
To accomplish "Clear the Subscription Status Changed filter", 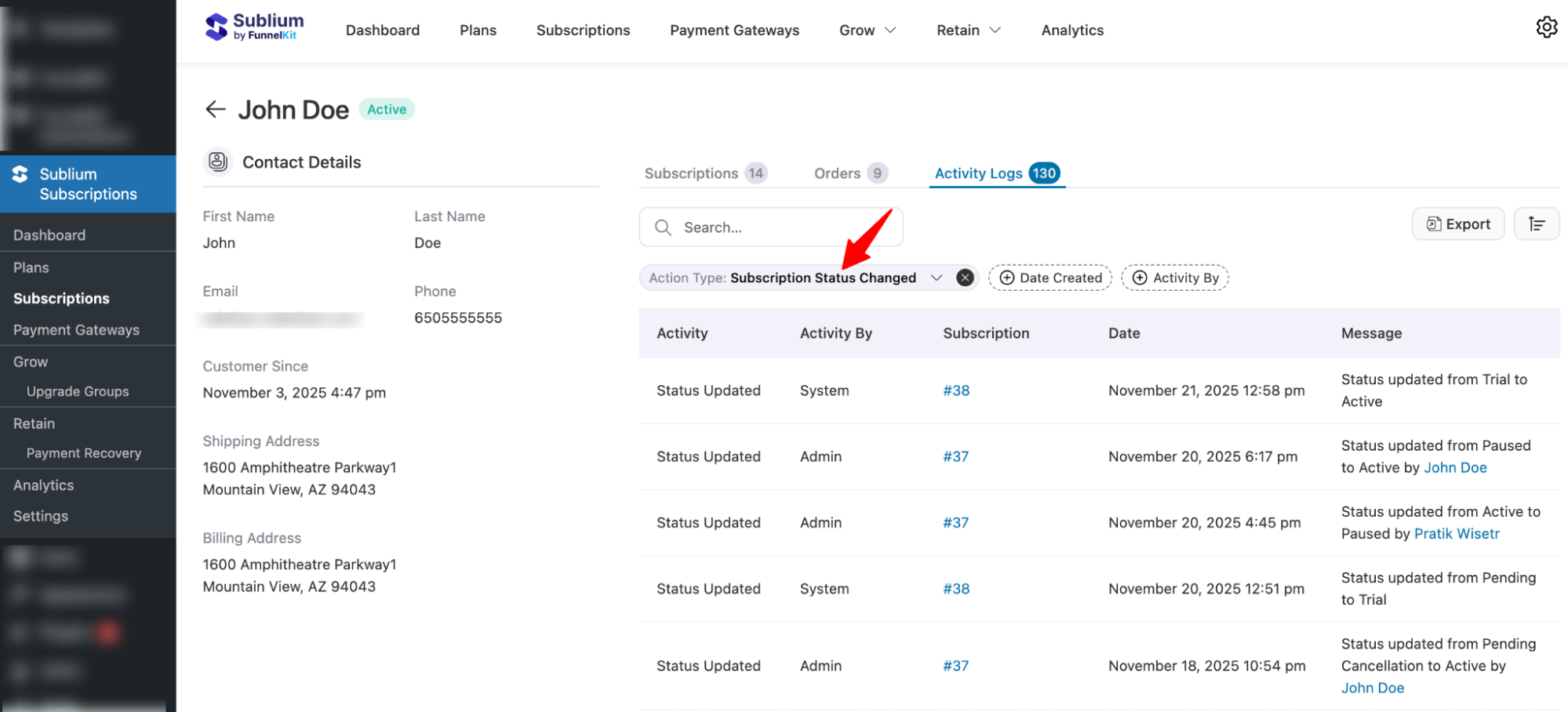I will pyautogui.click(x=965, y=277).
